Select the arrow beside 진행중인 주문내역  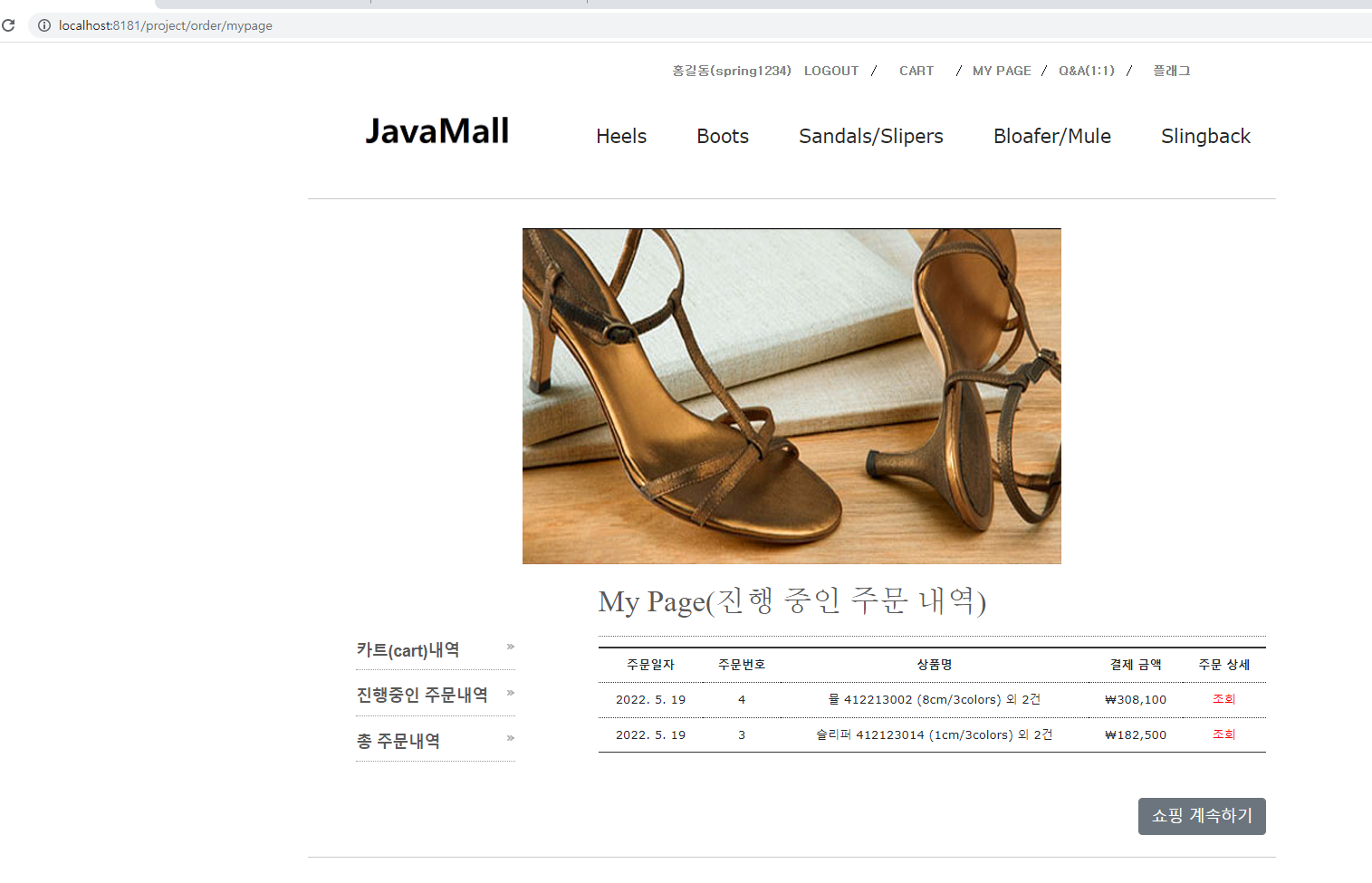pyautogui.click(x=511, y=693)
